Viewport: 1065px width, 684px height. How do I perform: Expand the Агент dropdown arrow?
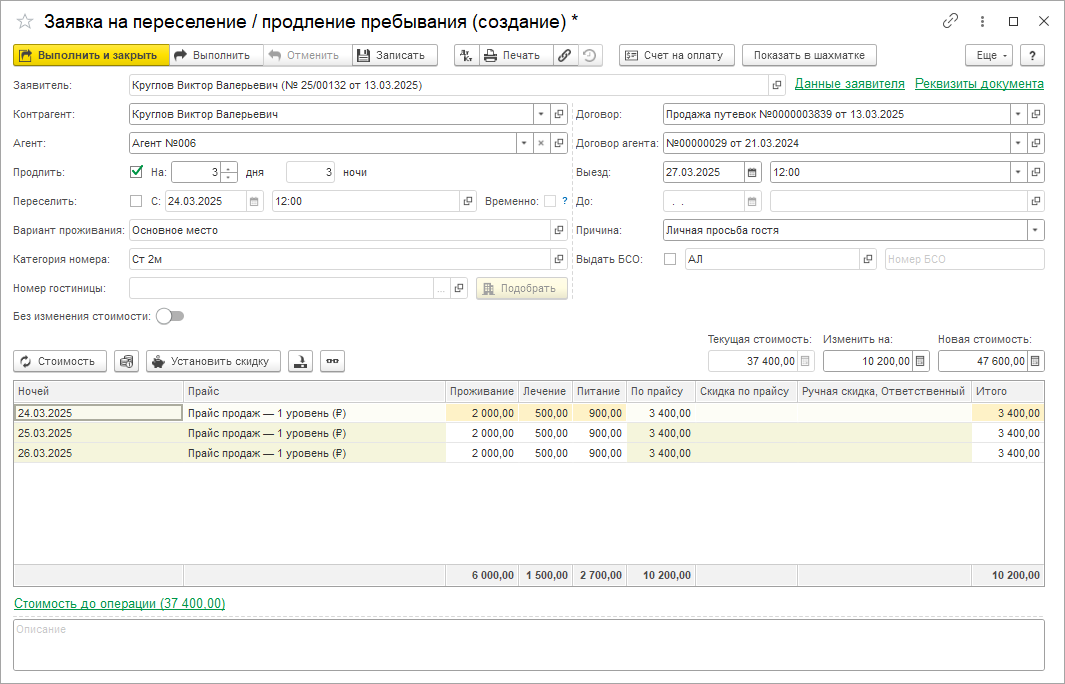[523, 143]
